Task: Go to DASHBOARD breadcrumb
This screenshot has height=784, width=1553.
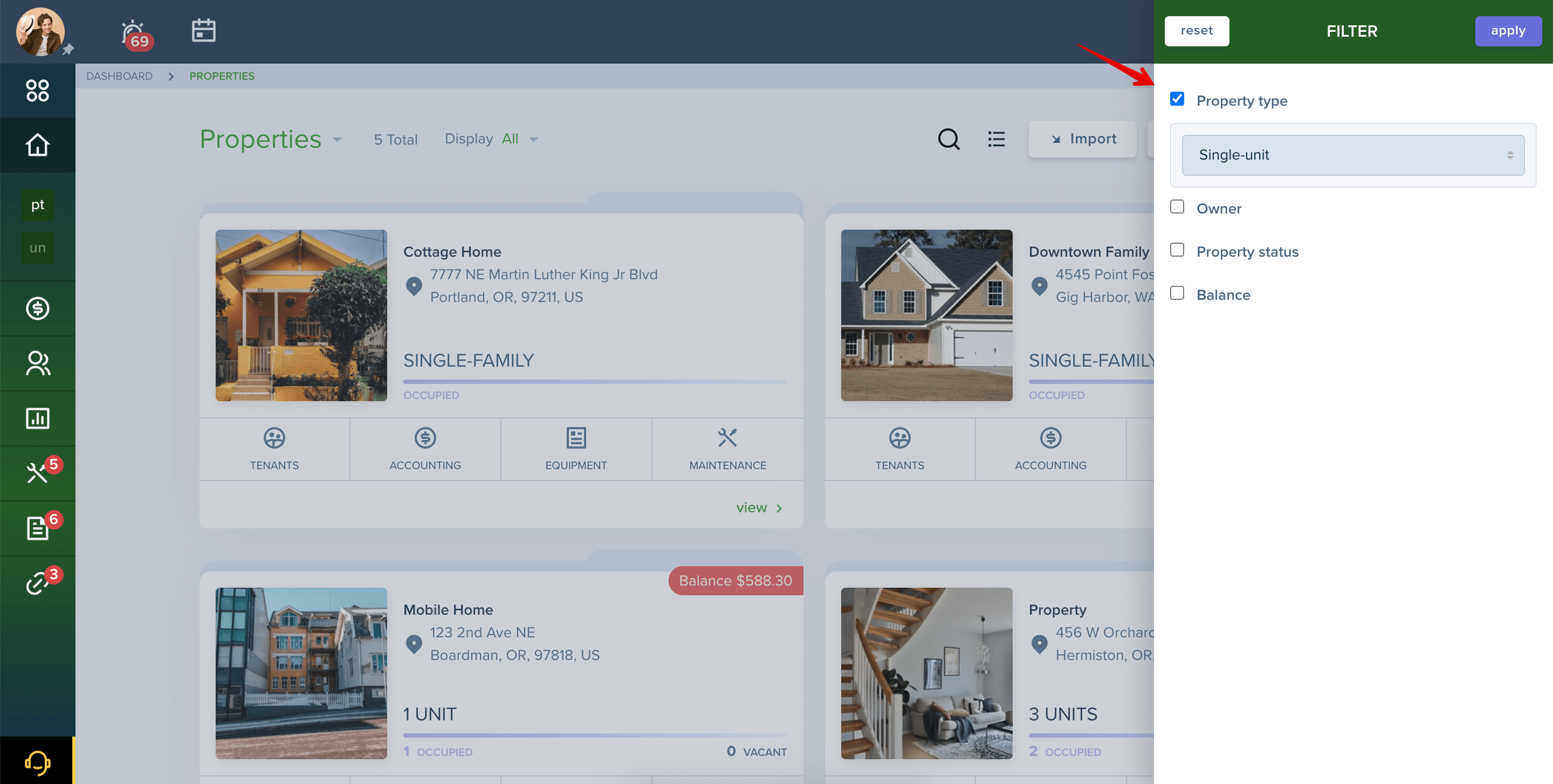Action: [119, 76]
